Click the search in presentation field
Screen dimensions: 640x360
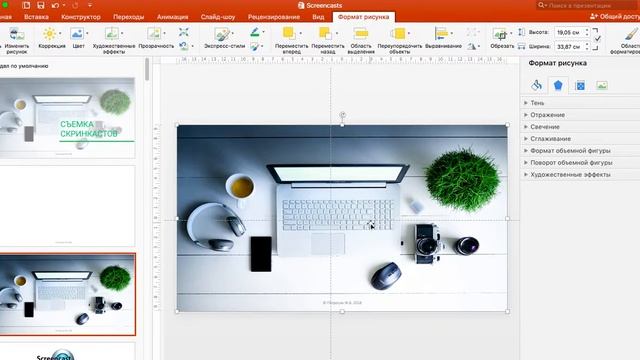click(588, 5)
